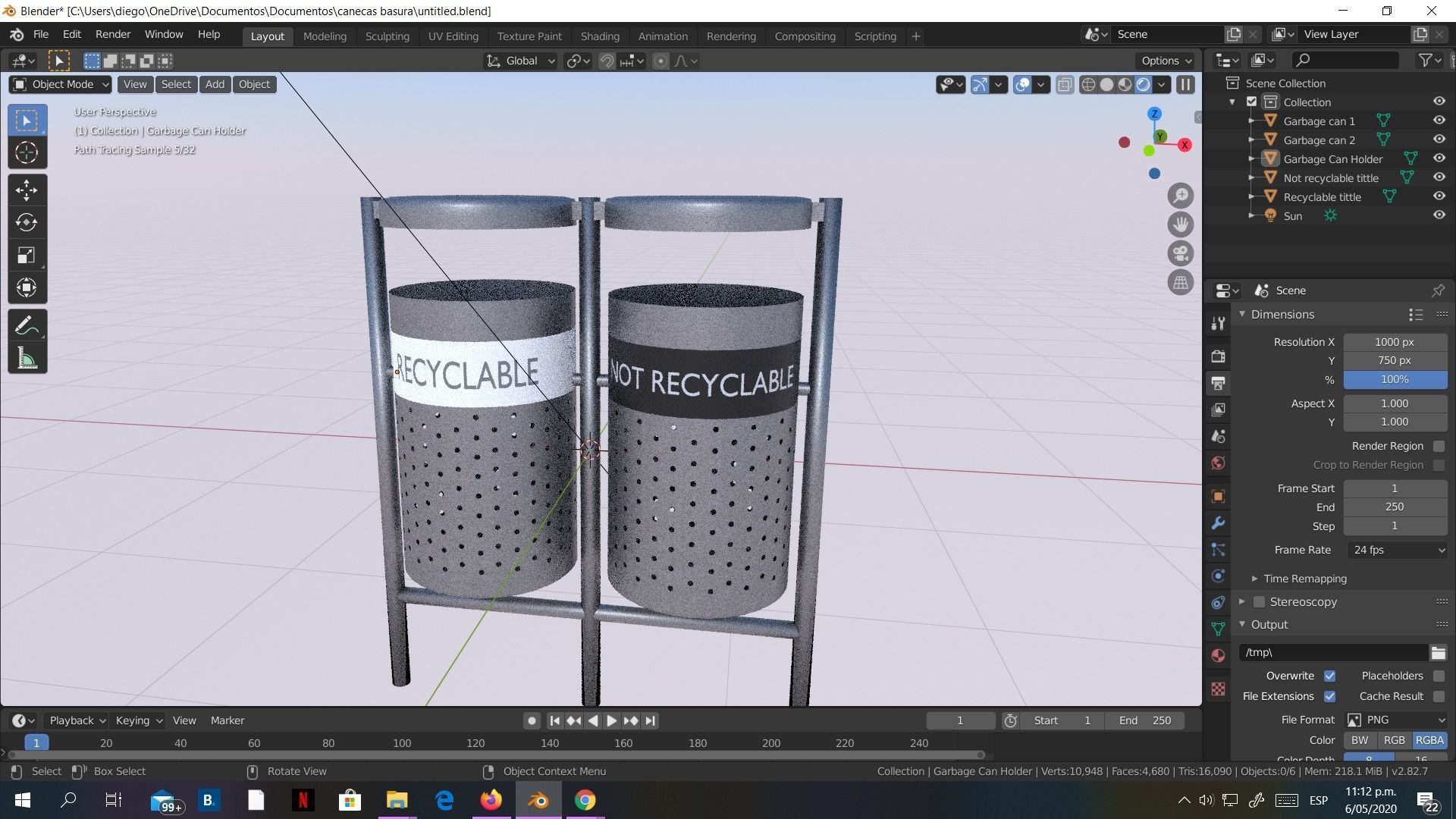
Task: Hide Garbage can 1 in outliner
Action: [x=1439, y=121]
